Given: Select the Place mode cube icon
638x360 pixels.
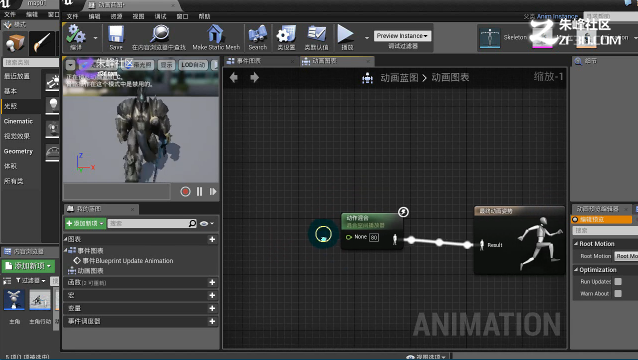Looking at the screenshot, I should tap(15, 43).
